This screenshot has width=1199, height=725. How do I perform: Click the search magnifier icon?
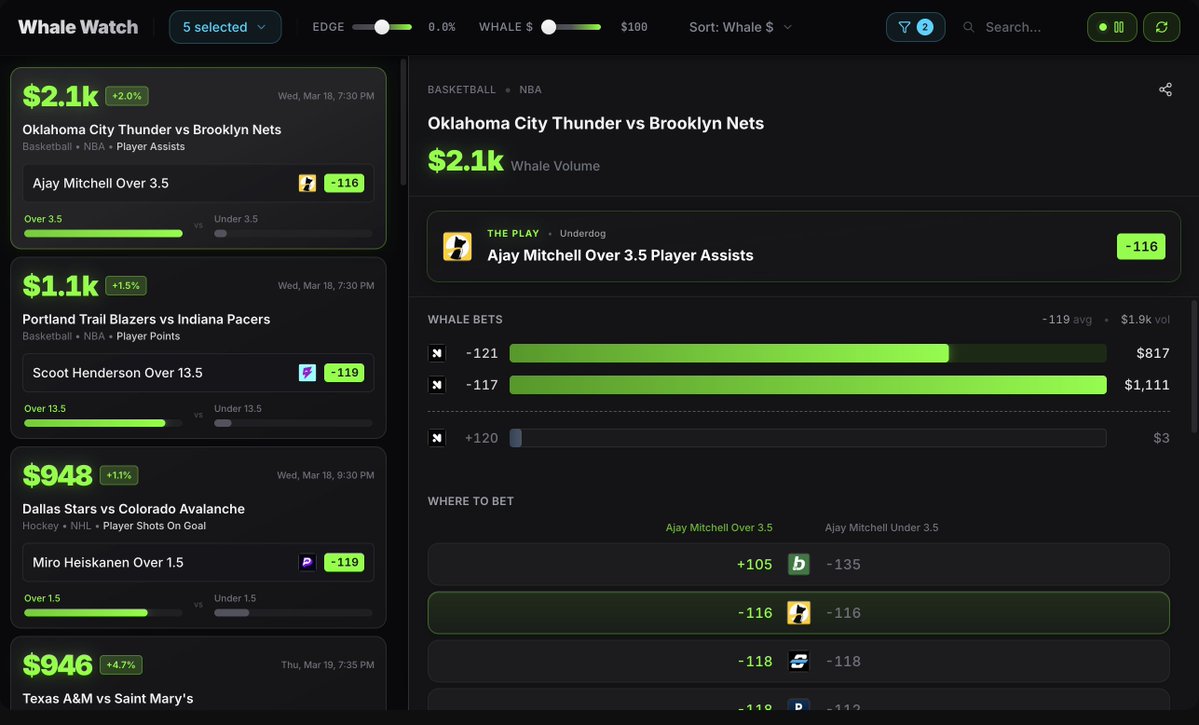[968, 27]
